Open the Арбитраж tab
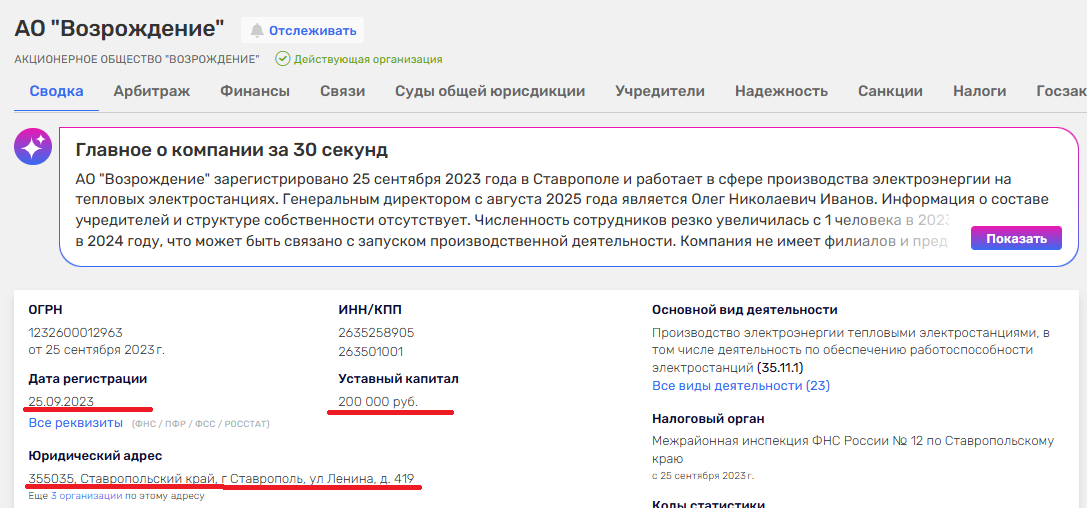The height and width of the screenshot is (508, 1087). tap(151, 91)
